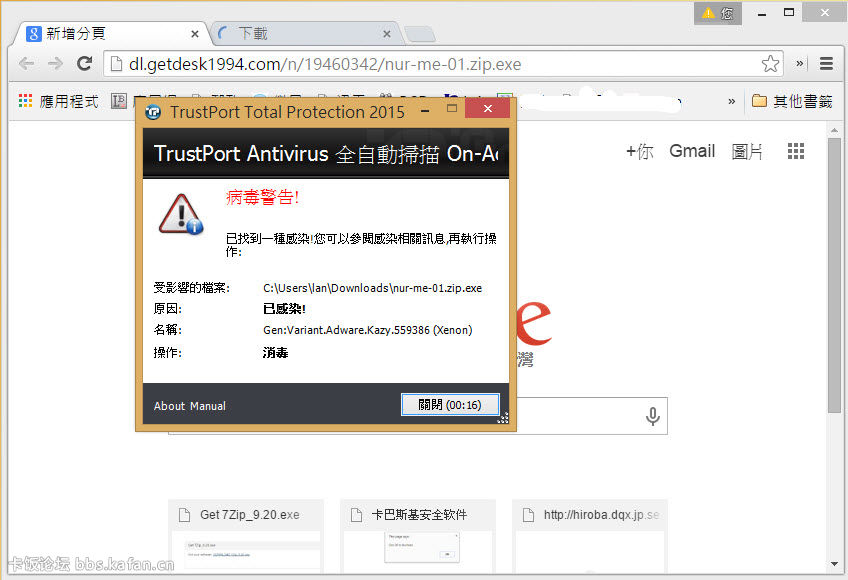Bookmark this page with the star icon
The image size is (848, 580).
pyautogui.click(x=770, y=64)
